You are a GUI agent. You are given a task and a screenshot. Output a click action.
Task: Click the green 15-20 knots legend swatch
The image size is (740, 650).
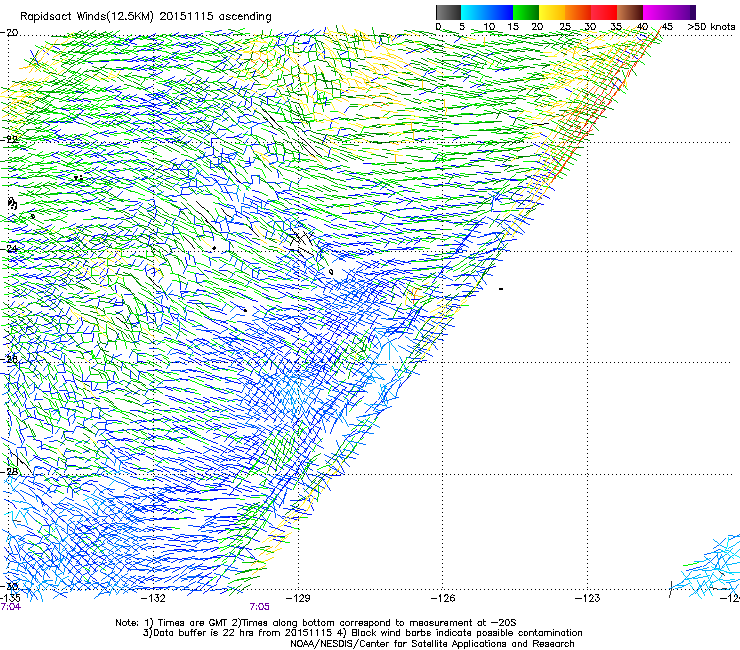pos(526,12)
